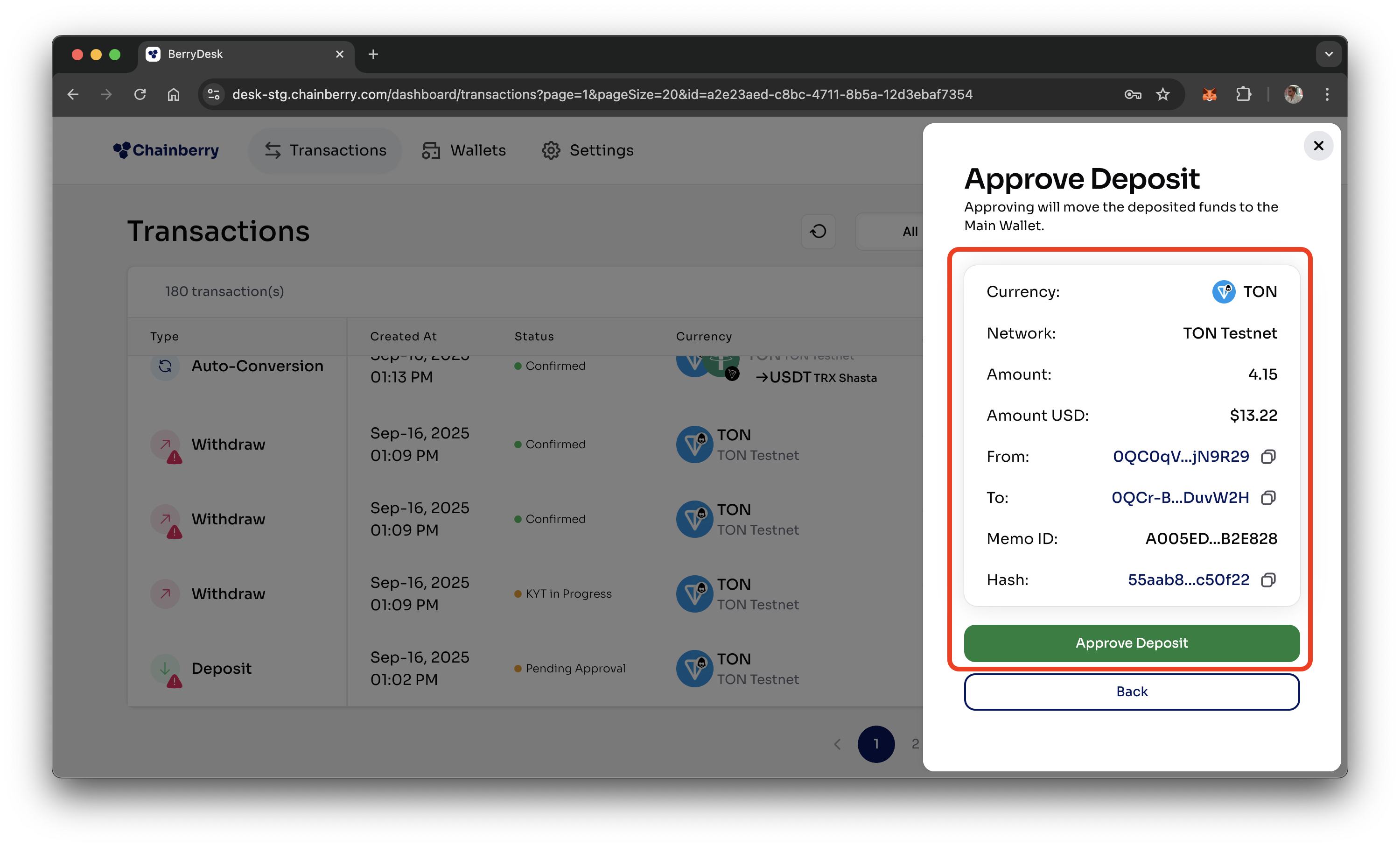This screenshot has height=847, width=1400.
Task: Open the Settings tab
Action: [588, 150]
